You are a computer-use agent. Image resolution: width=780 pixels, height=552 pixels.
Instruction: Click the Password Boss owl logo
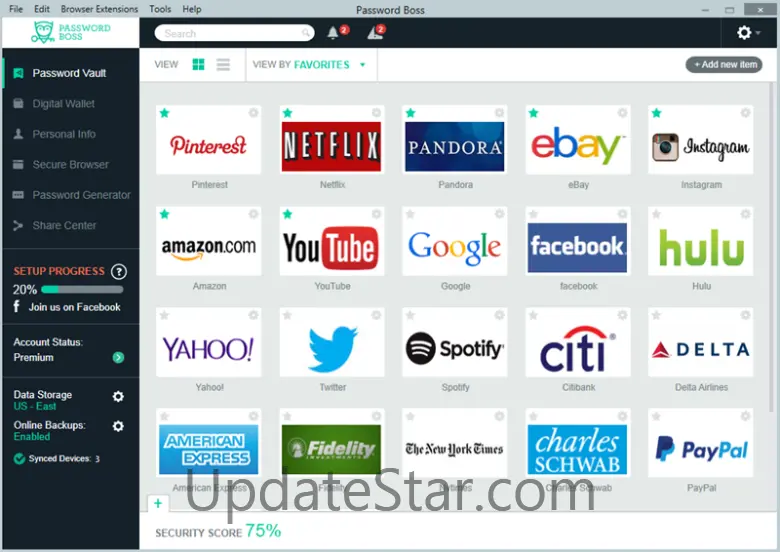pyautogui.click(x=43, y=32)
